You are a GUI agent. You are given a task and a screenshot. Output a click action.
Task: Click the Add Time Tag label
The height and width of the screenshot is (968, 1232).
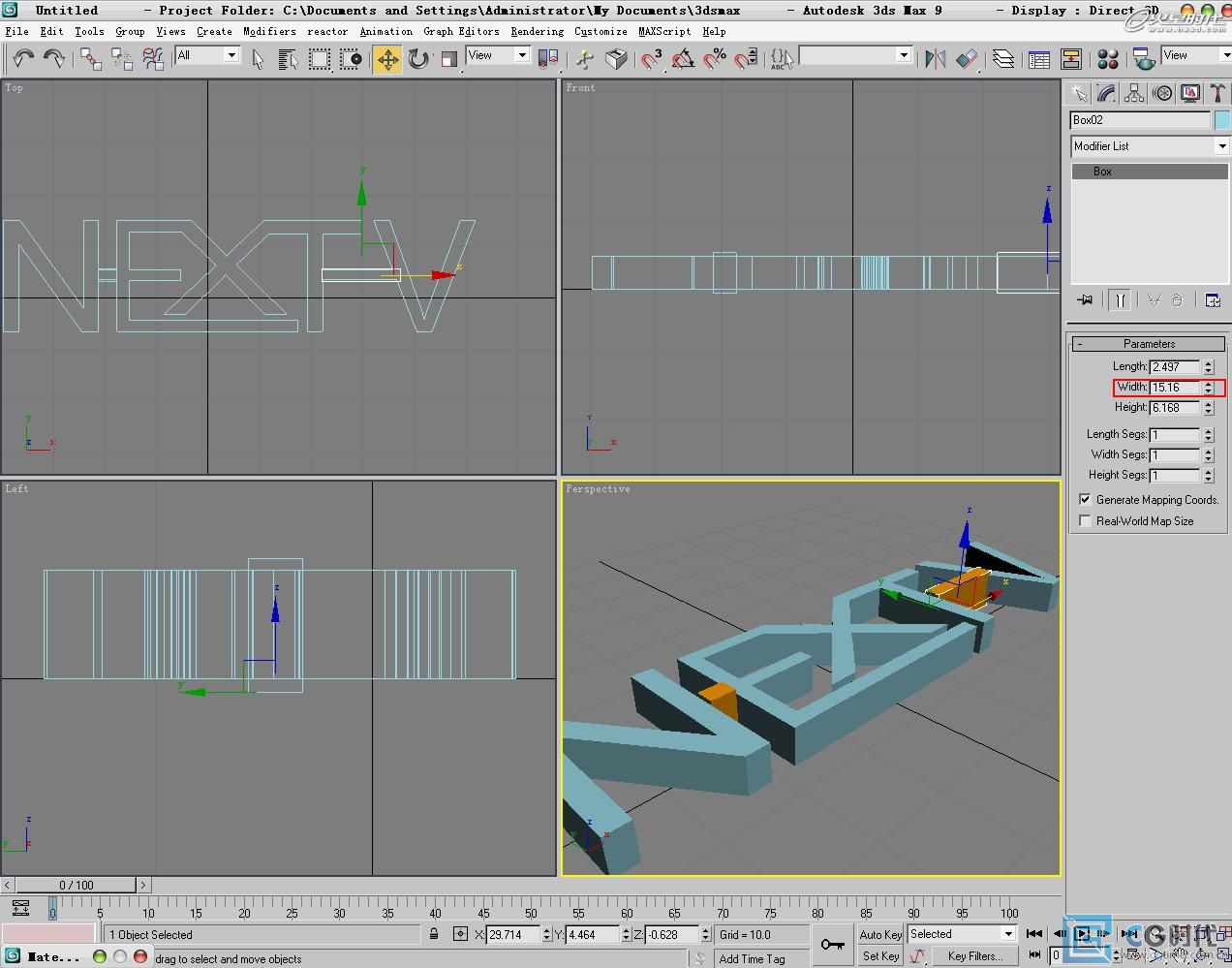click(753, 959)
